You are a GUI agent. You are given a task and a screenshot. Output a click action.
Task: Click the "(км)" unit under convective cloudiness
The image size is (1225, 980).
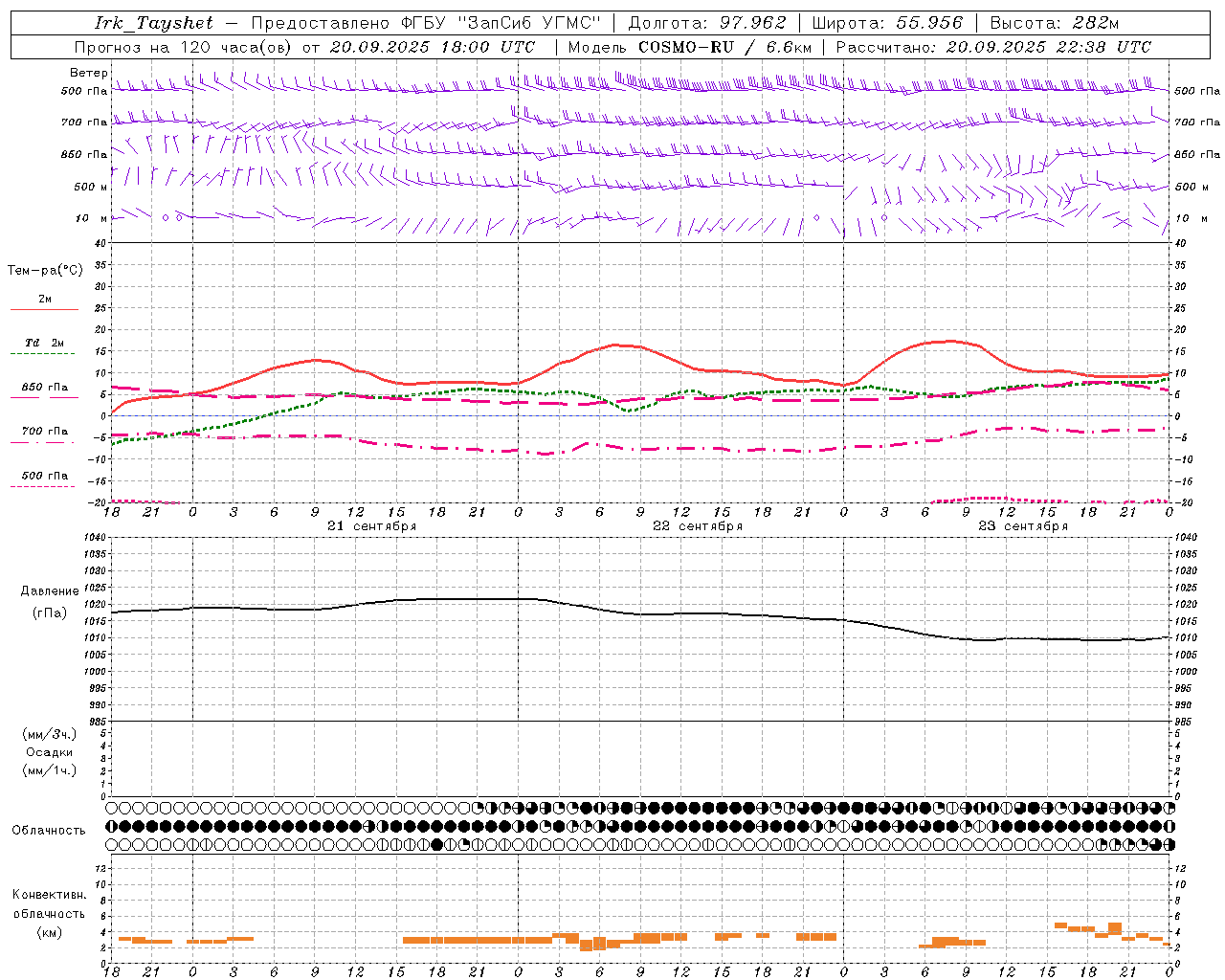49,932
